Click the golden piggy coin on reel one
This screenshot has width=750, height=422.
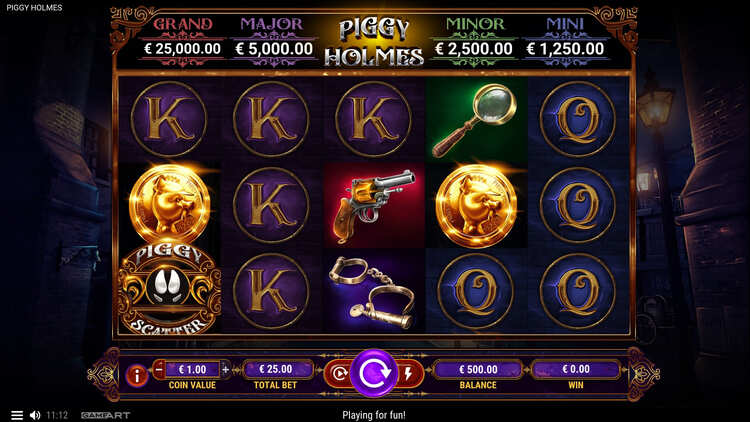(169, 204)
